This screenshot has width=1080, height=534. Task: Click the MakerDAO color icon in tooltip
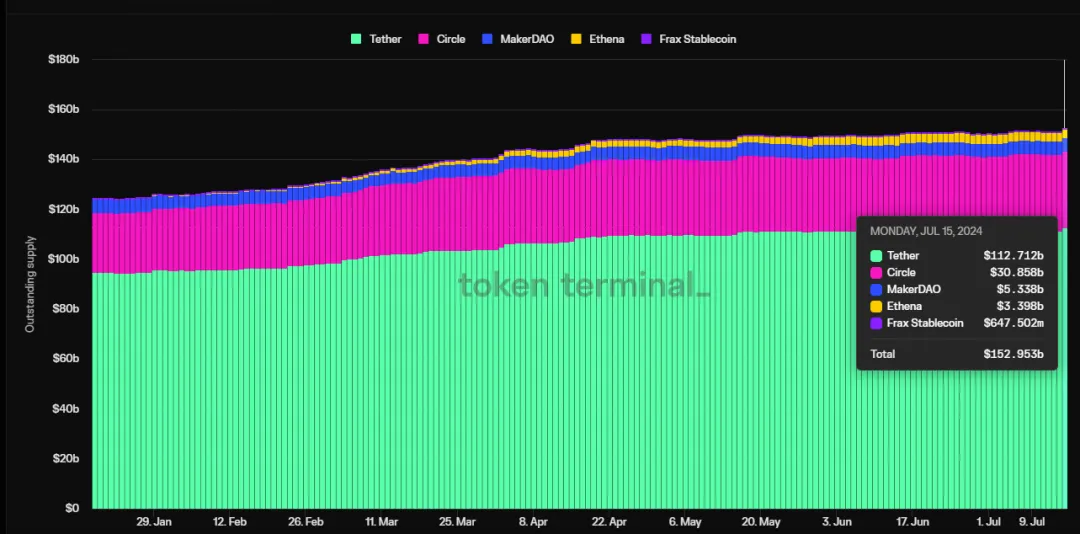click(877, 289)
